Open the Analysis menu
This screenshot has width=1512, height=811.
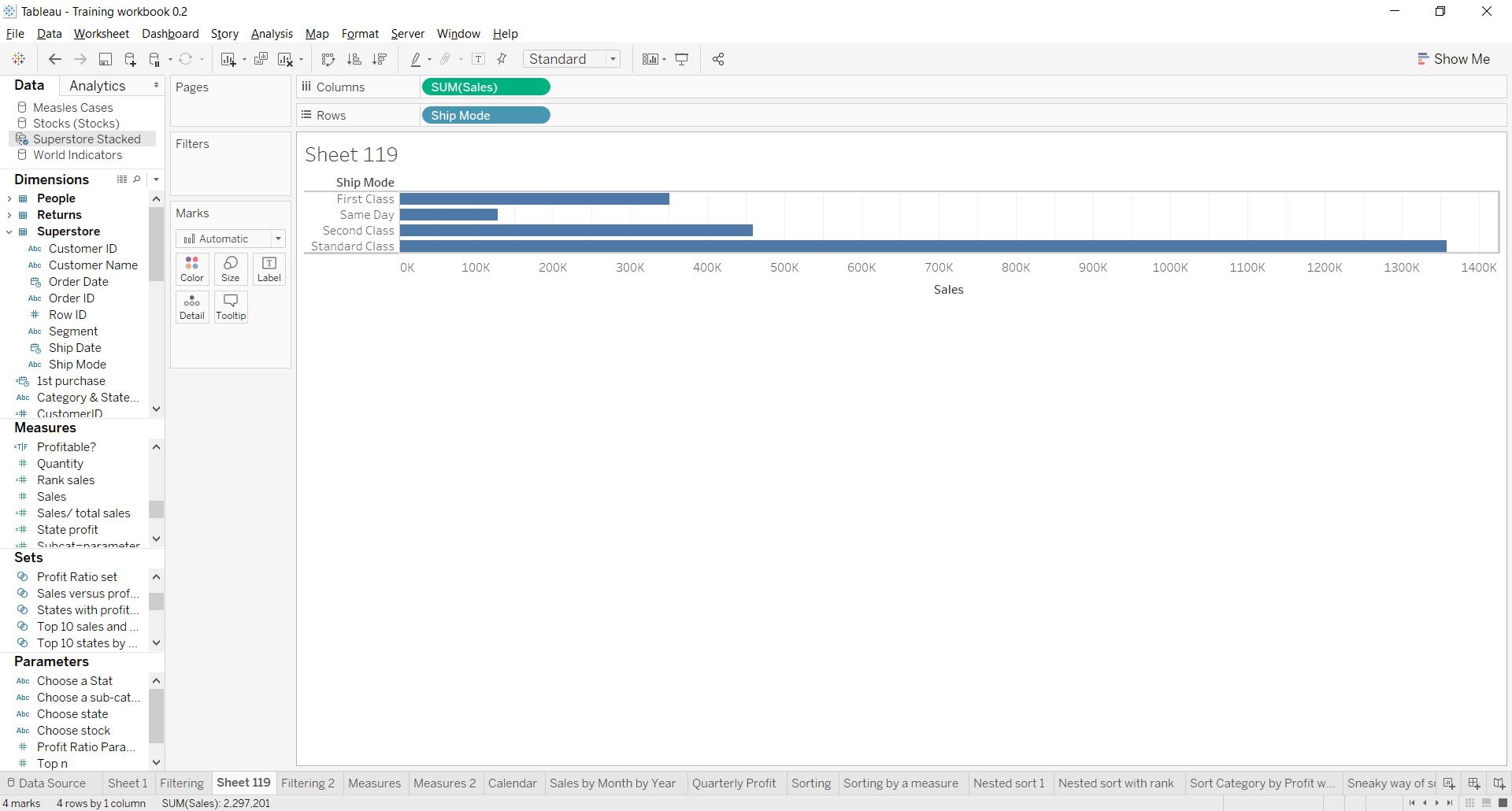tap(272, 34)
